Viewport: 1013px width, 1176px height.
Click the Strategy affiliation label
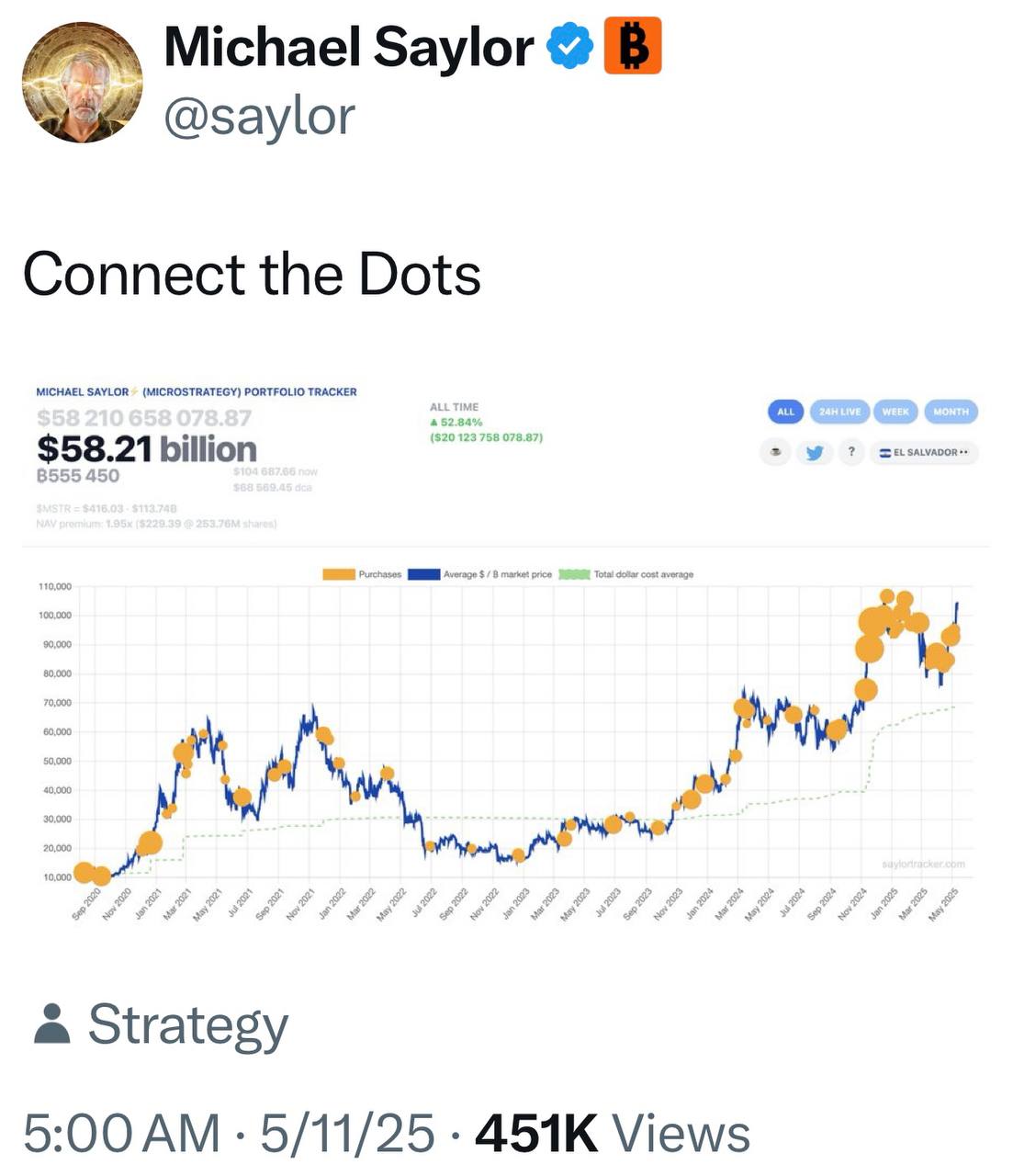pyautogui.click(x=188, y=1023)
